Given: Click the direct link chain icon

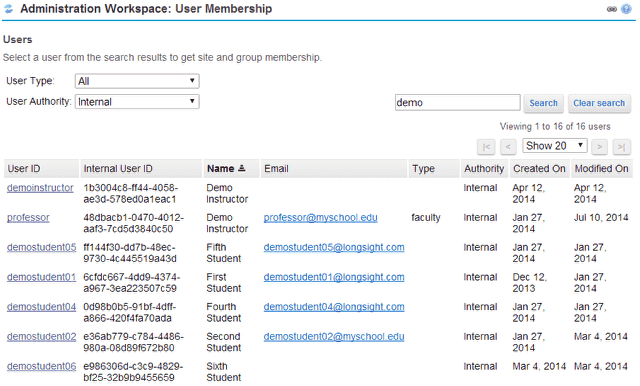Looking at the screenshot, I should coord(611,9).
